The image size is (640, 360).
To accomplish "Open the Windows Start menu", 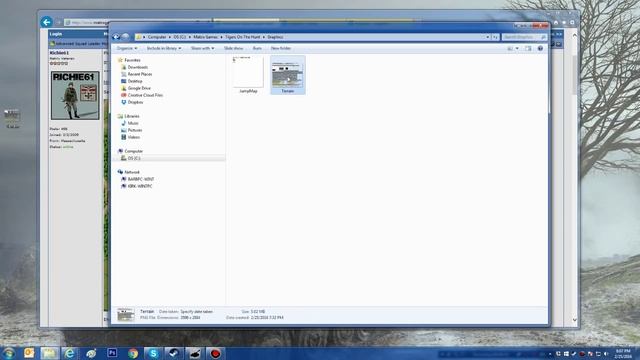I will 9,353.
